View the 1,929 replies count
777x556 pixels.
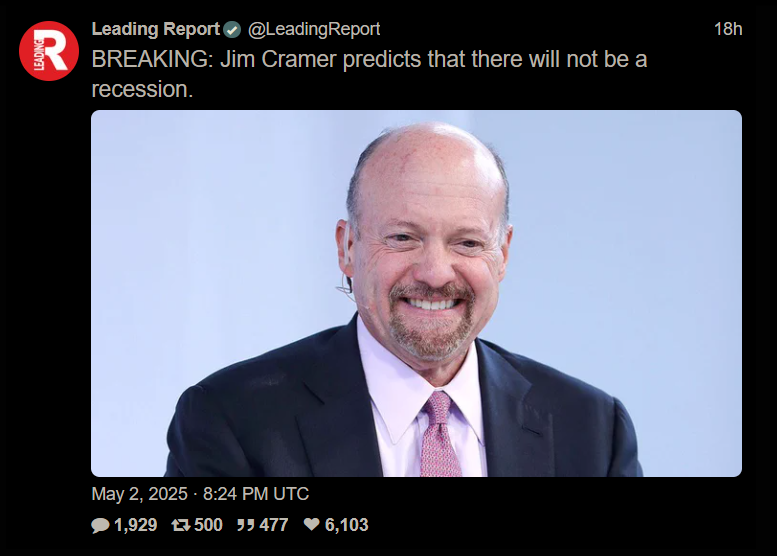pos(136,525)
